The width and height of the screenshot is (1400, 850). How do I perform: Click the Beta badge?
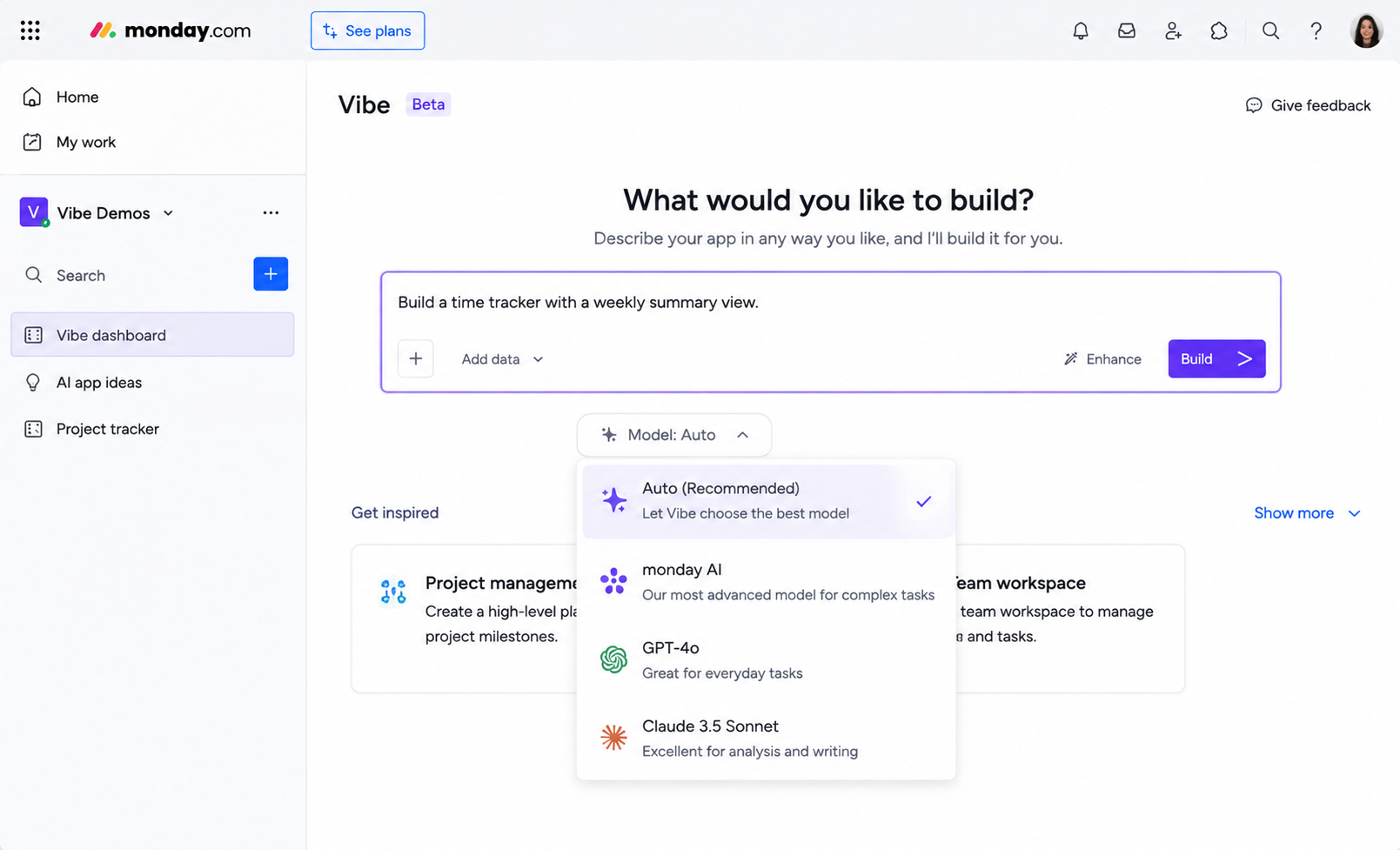click(x=428, y=104)
